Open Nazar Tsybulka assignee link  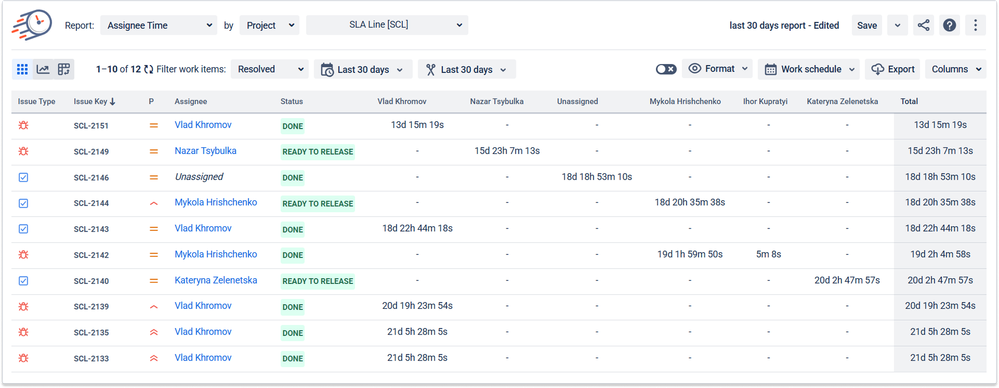click(206, 151)
